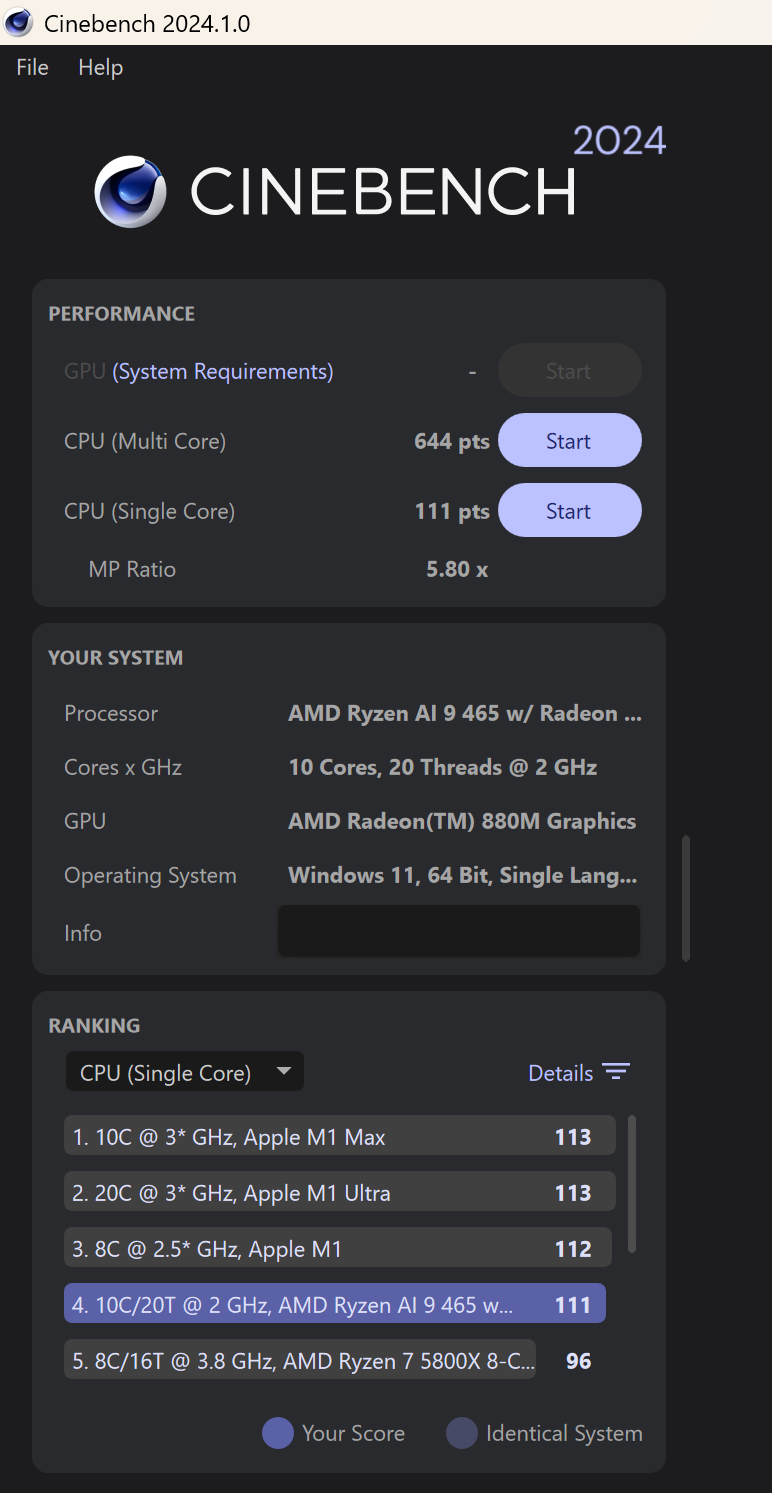Select the AMD Ryzen 7 5800X ranking entry
Image resolution: width=772 pixels, height=1493 pixels.
300,1360
